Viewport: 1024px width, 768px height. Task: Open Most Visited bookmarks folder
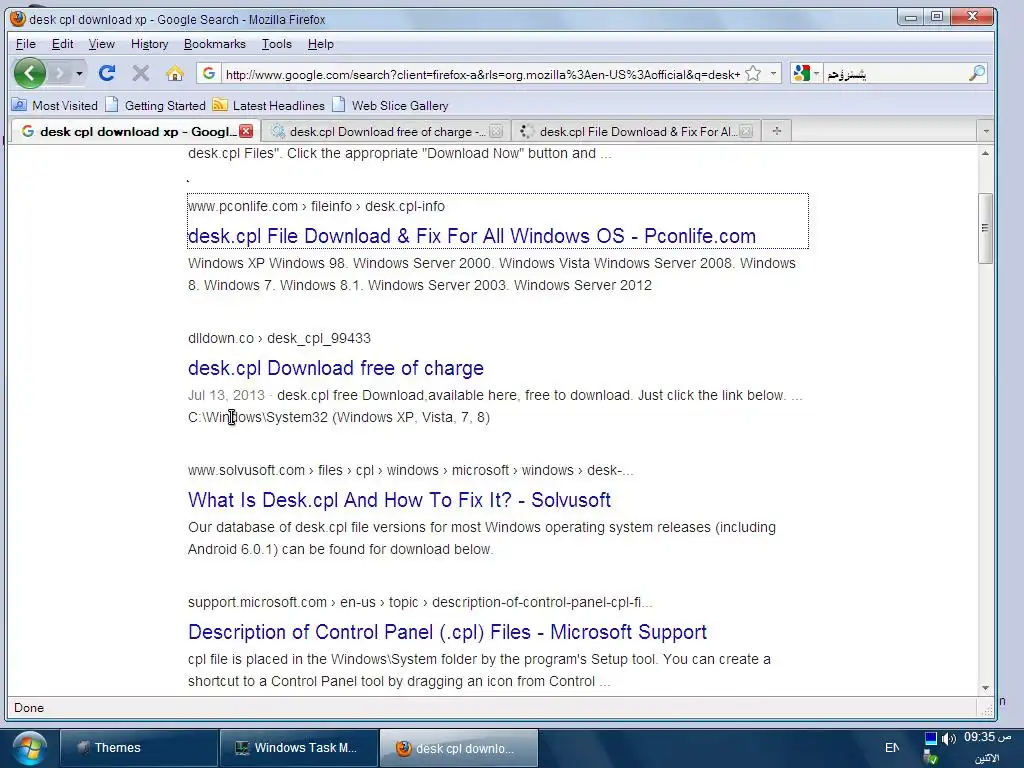(55, 105)
